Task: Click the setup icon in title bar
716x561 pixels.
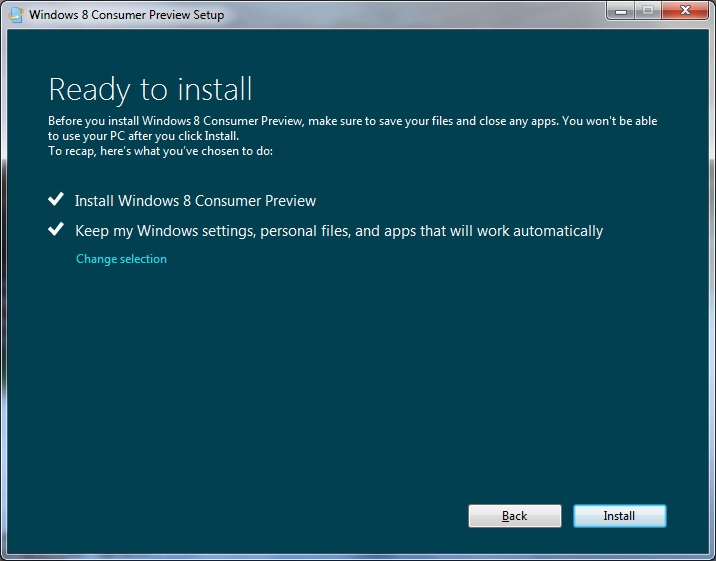Action: [16, 14]
